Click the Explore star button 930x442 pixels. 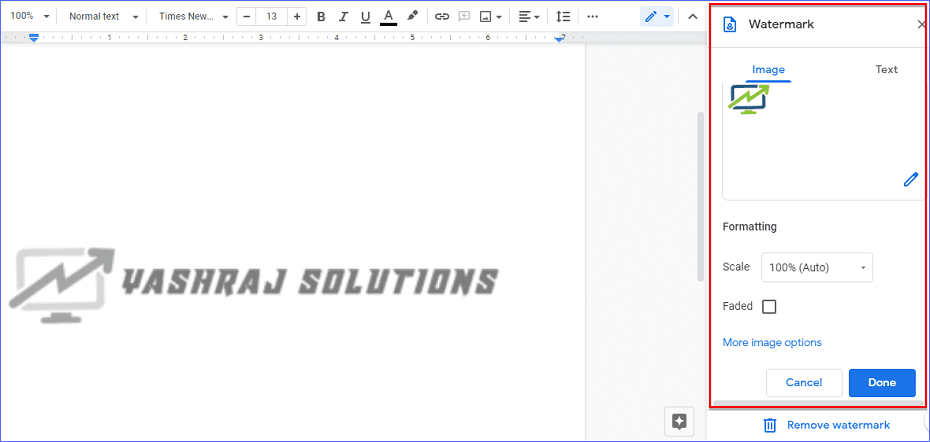tap(679, 422)
